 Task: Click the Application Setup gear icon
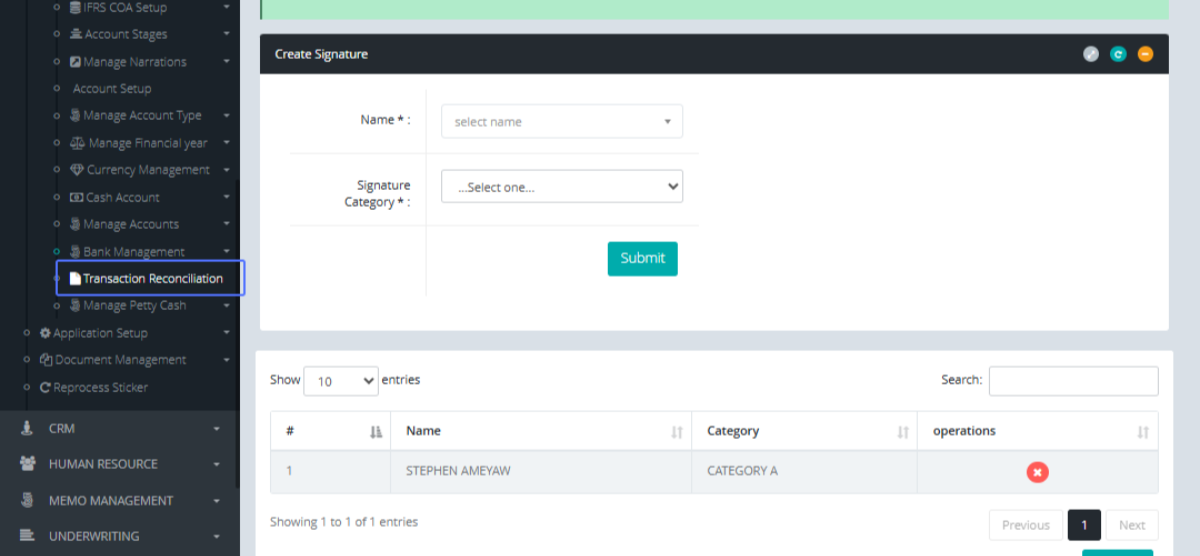pyautogui.click(x=45, y=333)
